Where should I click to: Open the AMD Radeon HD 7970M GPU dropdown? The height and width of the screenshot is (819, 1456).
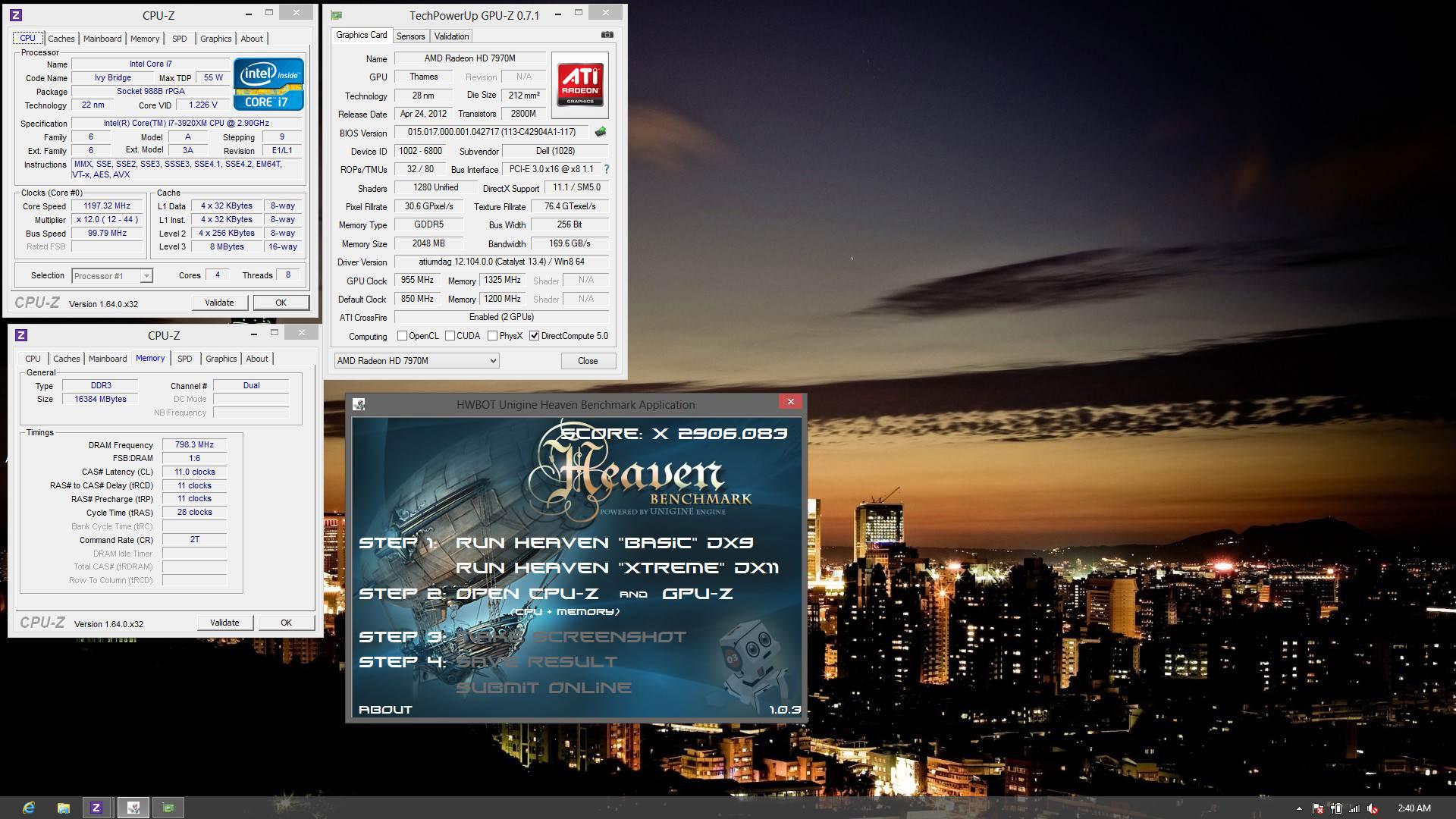tap(416, 361)
